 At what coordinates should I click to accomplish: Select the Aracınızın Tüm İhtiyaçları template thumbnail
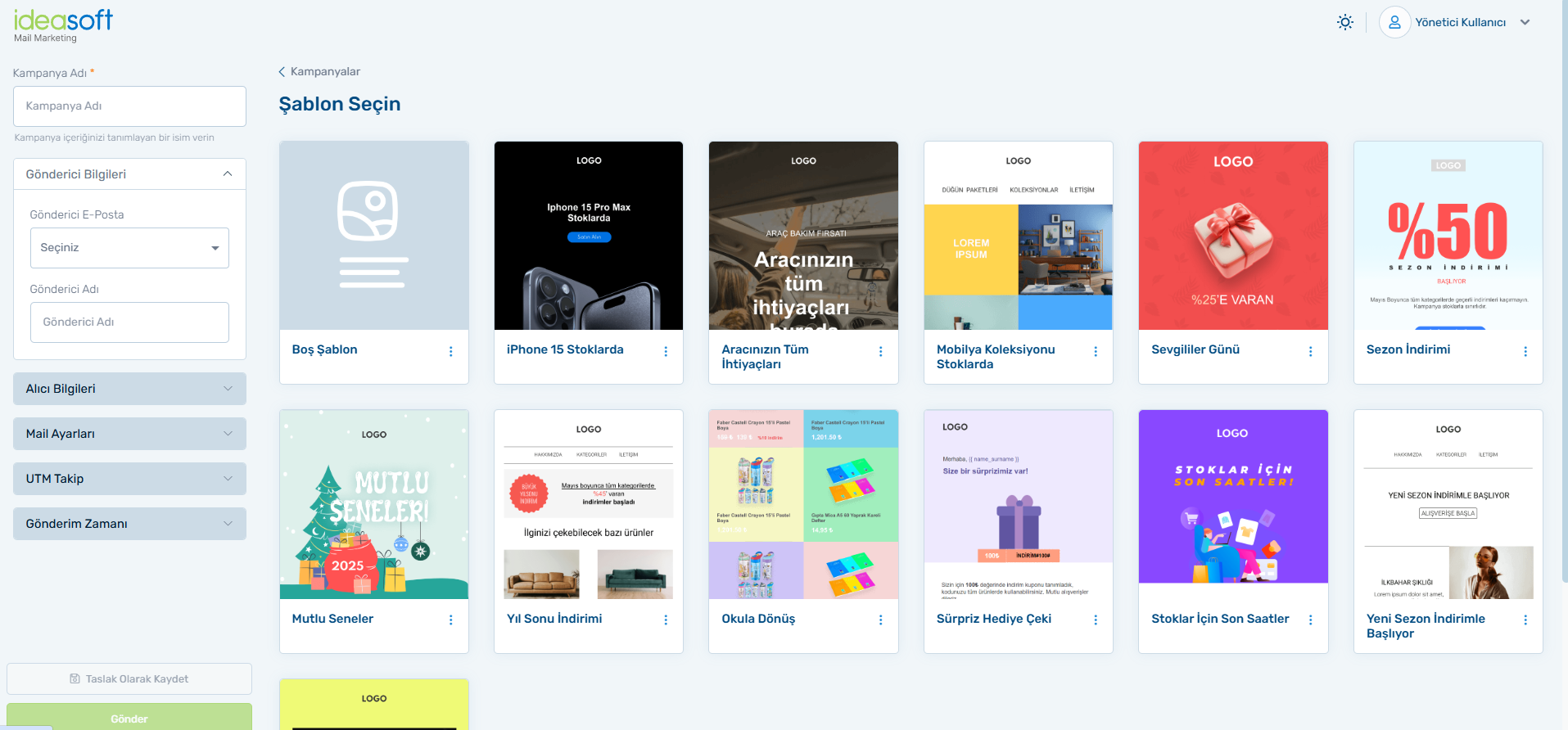tap(803, 236)
